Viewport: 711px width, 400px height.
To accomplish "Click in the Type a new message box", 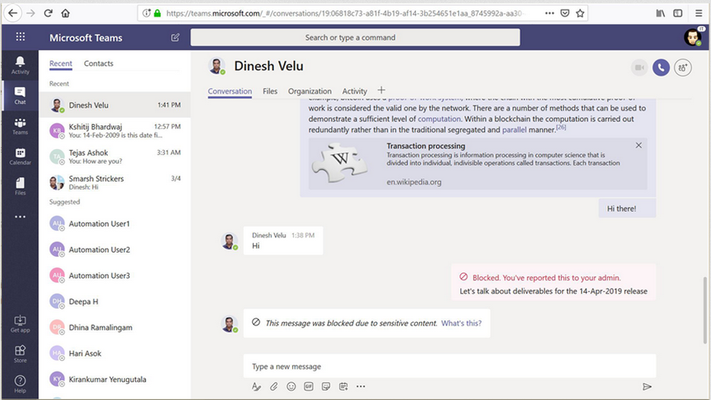I will tap(449, 366).
